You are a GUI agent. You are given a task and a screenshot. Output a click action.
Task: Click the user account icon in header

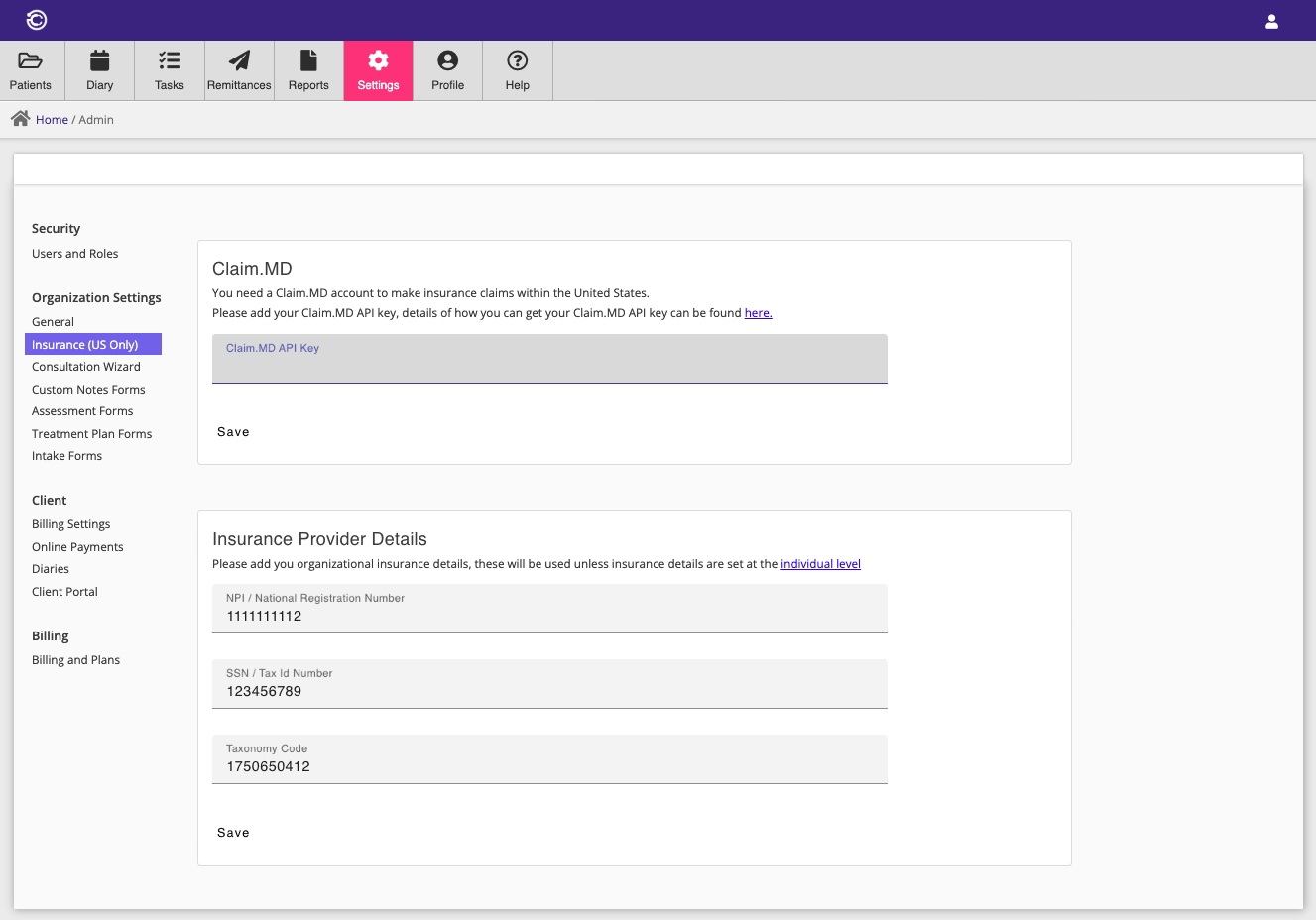click(1271, 21)
